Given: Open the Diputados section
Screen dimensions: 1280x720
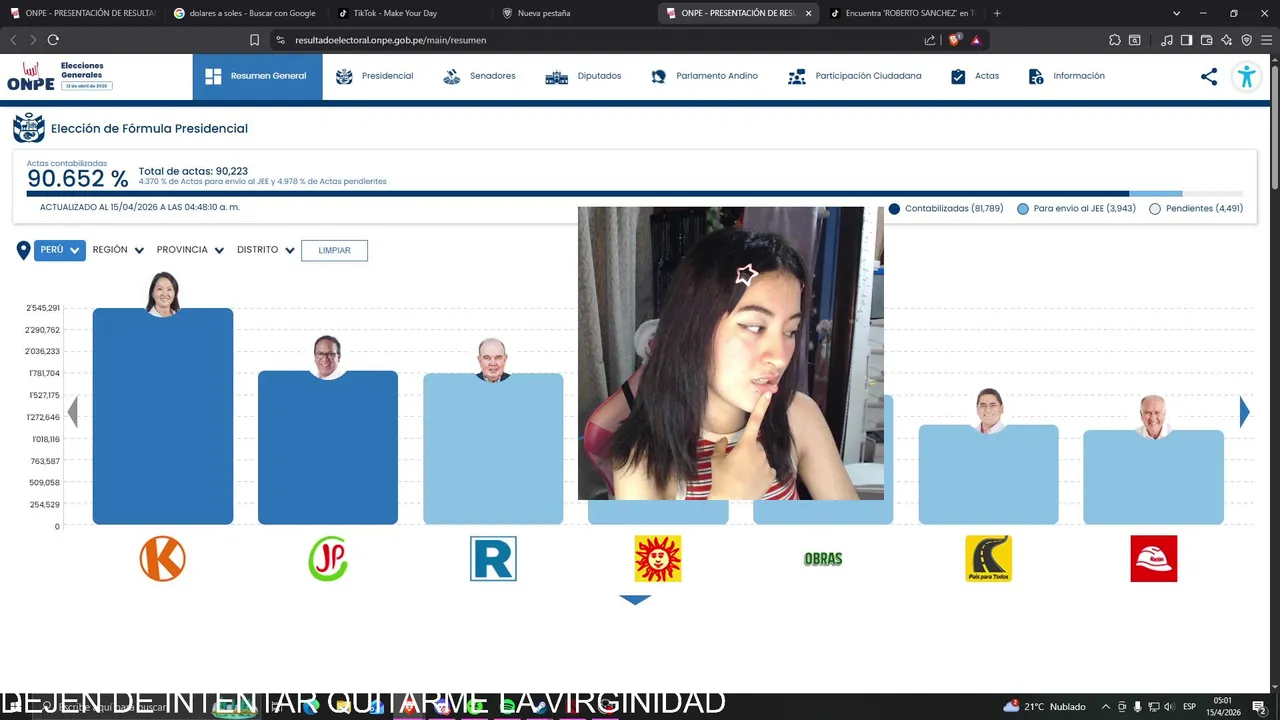Looking at the screenshot, I should click(584, 76).
